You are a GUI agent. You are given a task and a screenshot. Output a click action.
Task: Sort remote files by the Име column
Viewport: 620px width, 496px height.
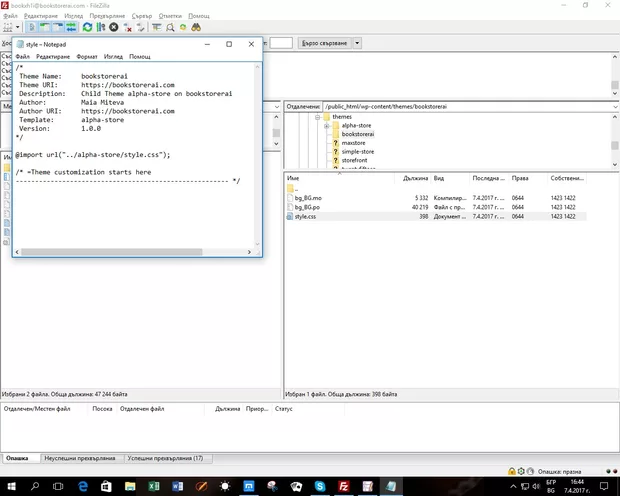[x=340, y=178]
